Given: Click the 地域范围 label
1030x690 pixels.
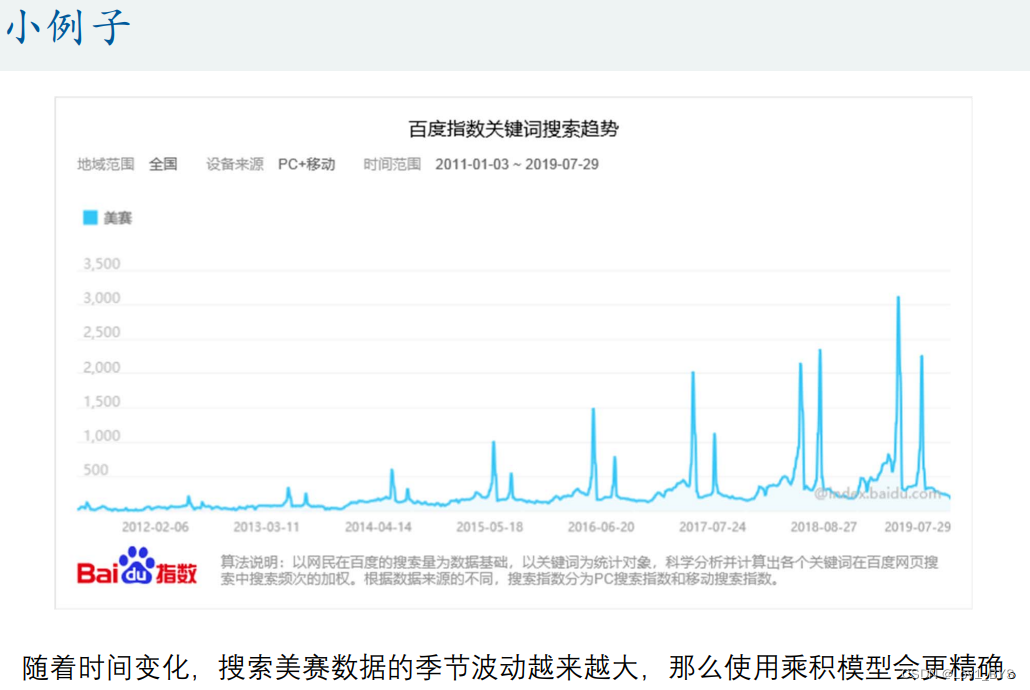Looking at the screenshot, I should tap(105, 164).
